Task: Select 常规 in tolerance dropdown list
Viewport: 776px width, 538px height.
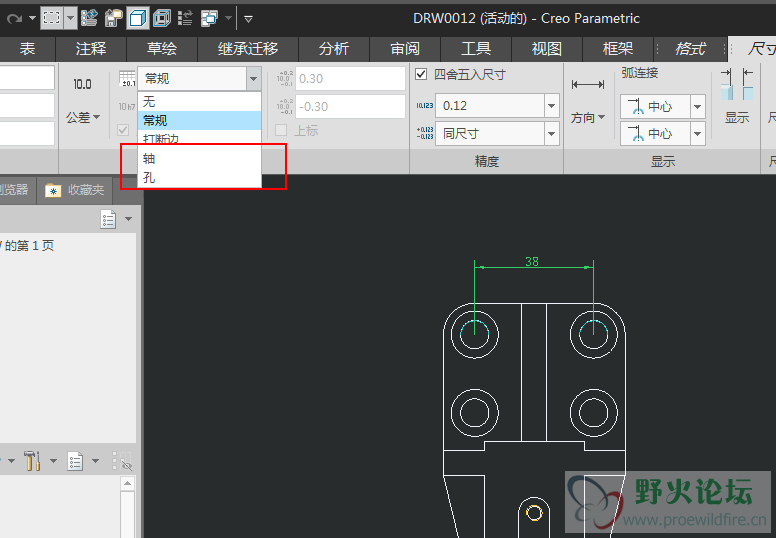Action: (x=199, y=120)
